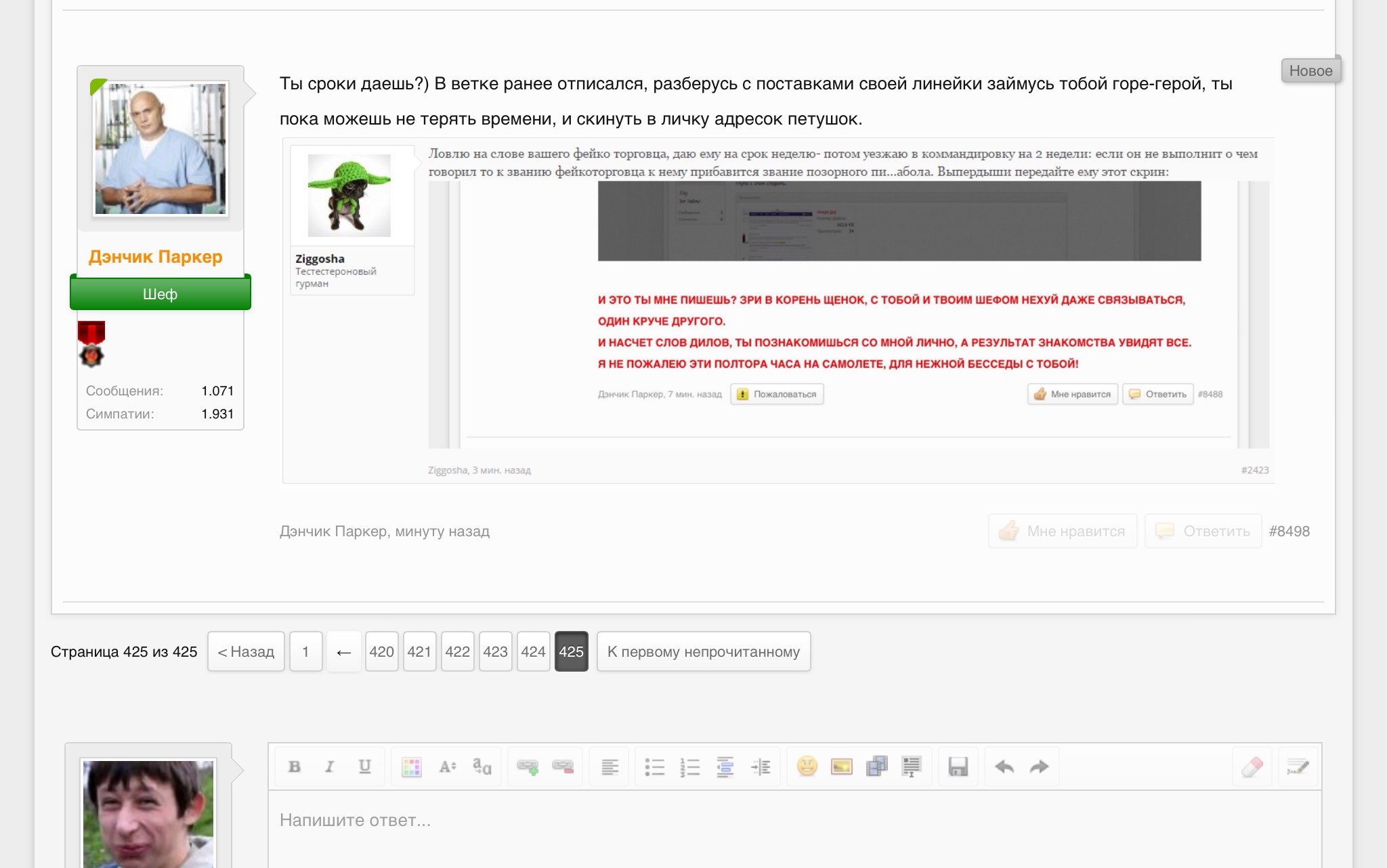Click the insert media icon

pyautogui.click(x=877, y=766)
